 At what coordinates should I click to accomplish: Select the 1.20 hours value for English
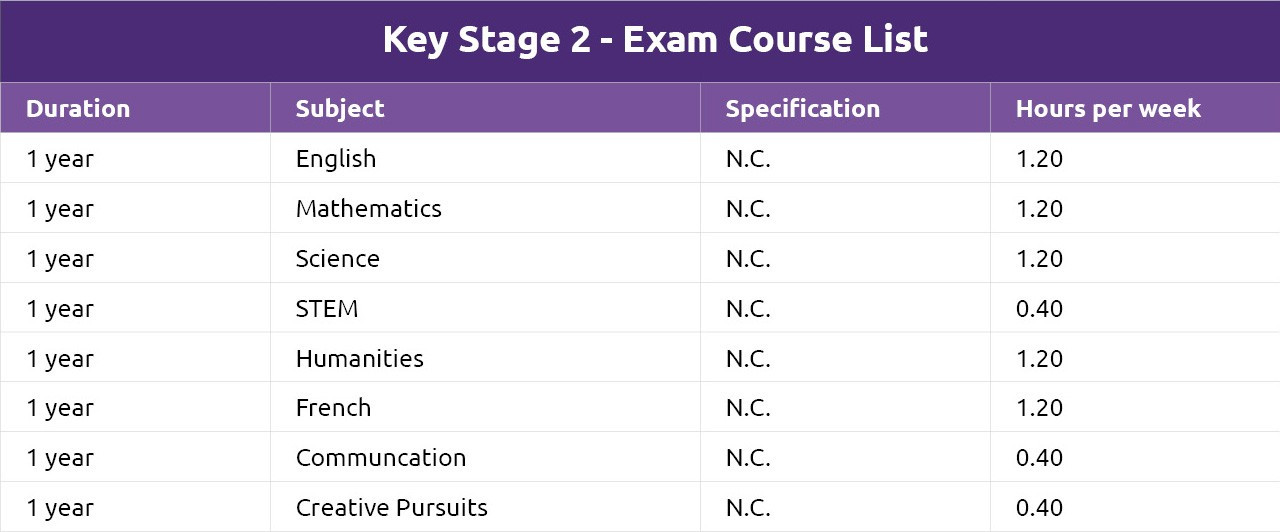(x=1039, y=159)
